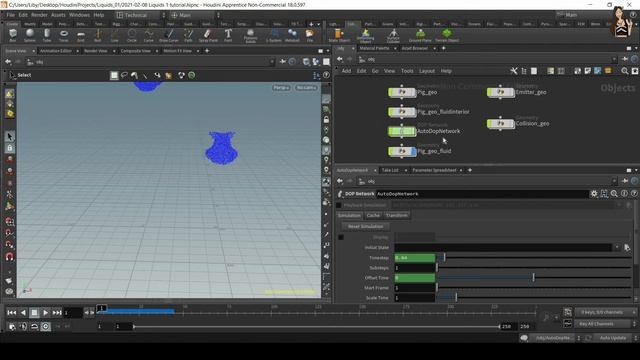This screenshot has width=640, height=360.
Task: Switch to the Transform parameter tab
Action: tap(396, 216)
